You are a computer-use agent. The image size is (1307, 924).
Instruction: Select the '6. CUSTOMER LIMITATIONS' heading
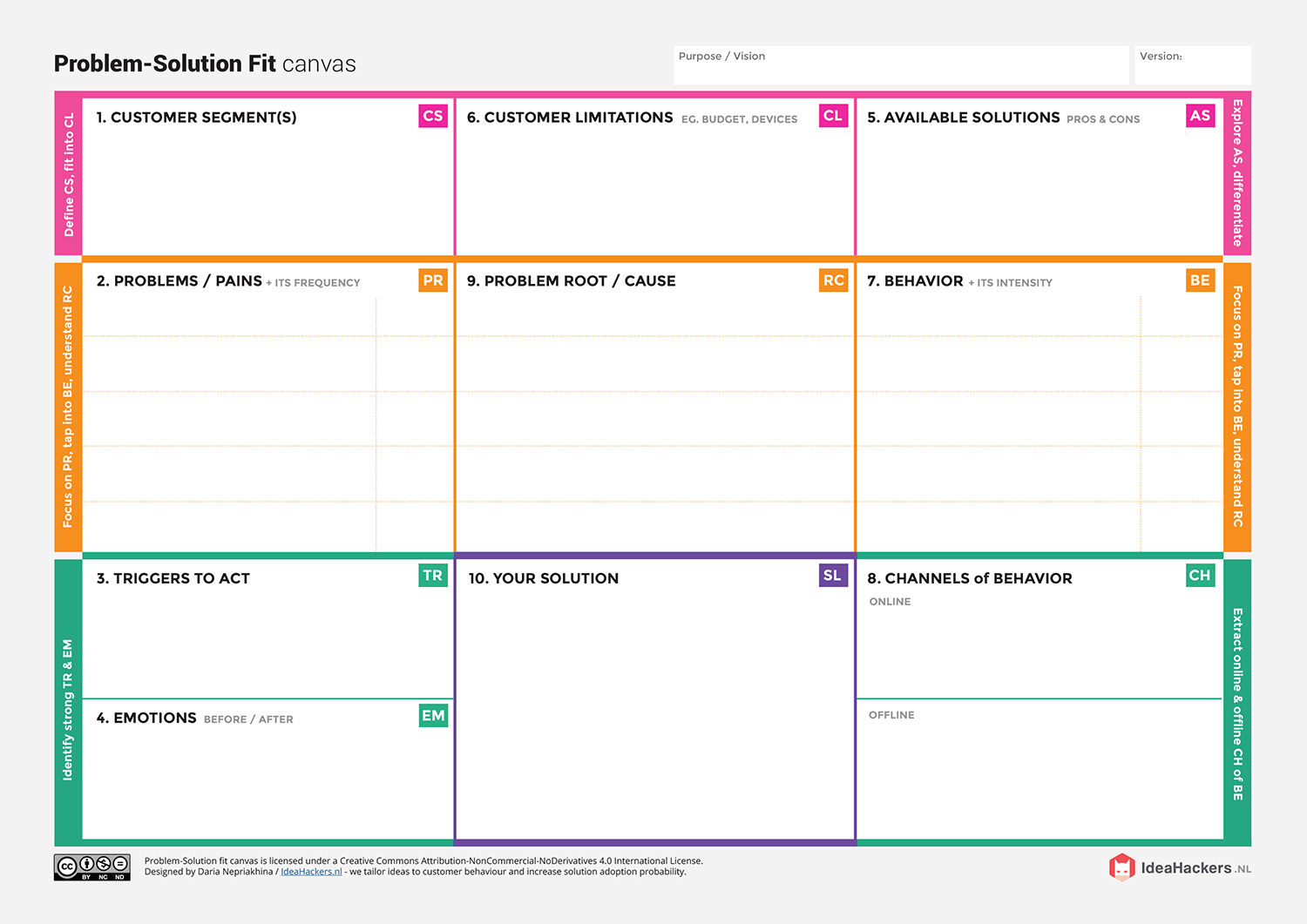[570, 118]
